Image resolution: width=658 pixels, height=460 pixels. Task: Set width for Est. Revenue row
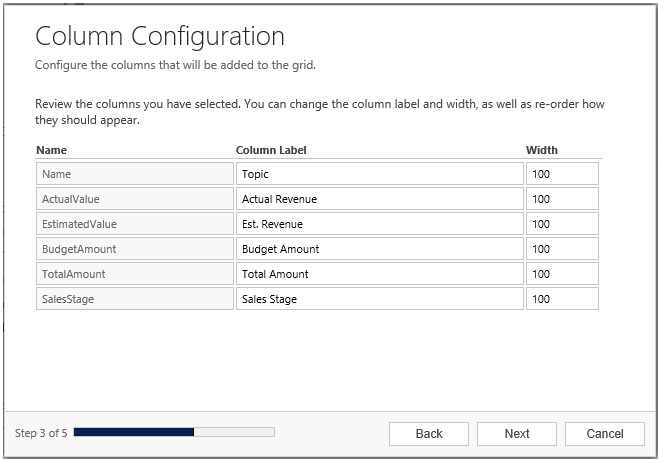(x=562, y=224)
